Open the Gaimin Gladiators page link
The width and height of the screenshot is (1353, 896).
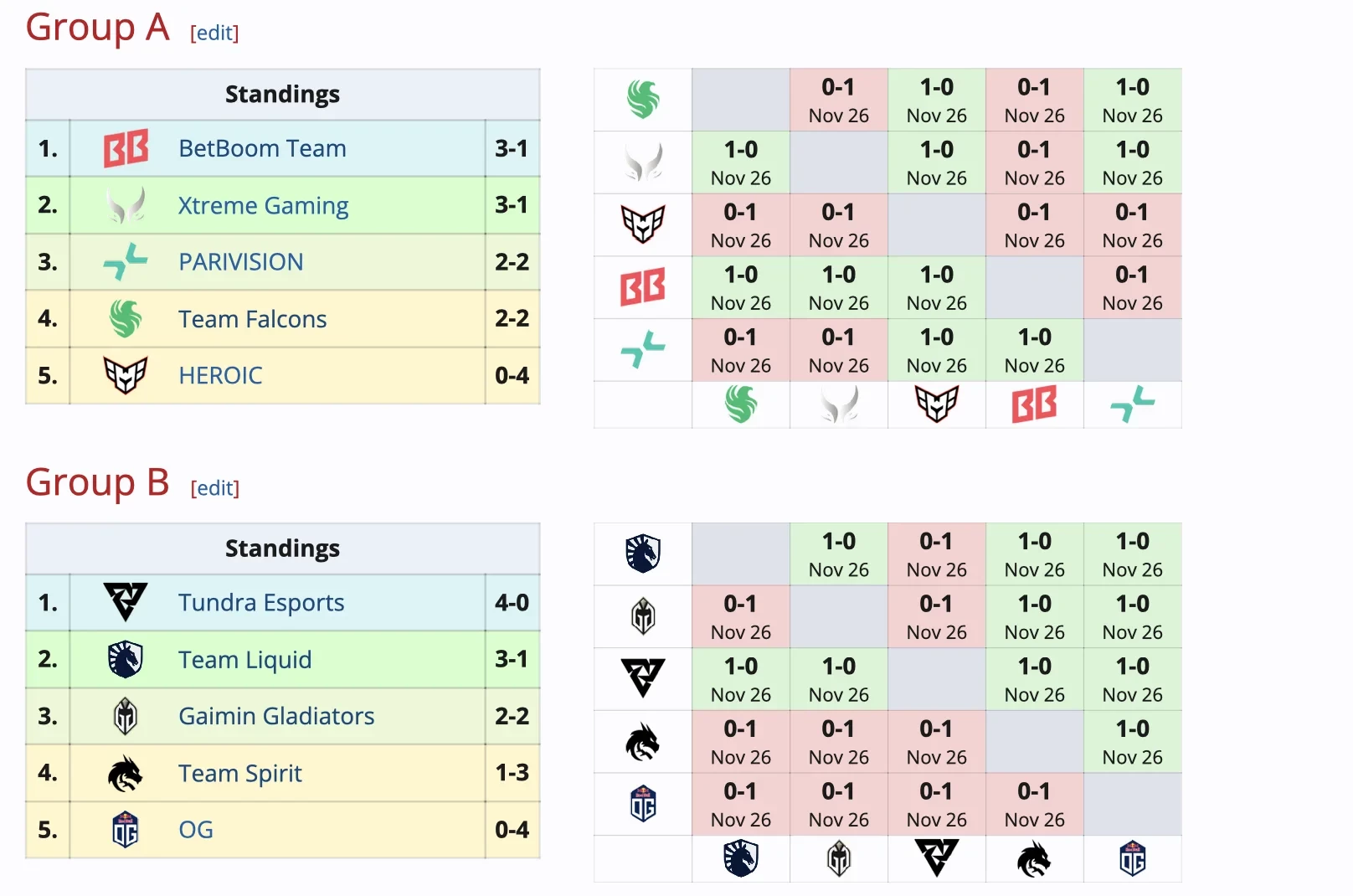276,716
